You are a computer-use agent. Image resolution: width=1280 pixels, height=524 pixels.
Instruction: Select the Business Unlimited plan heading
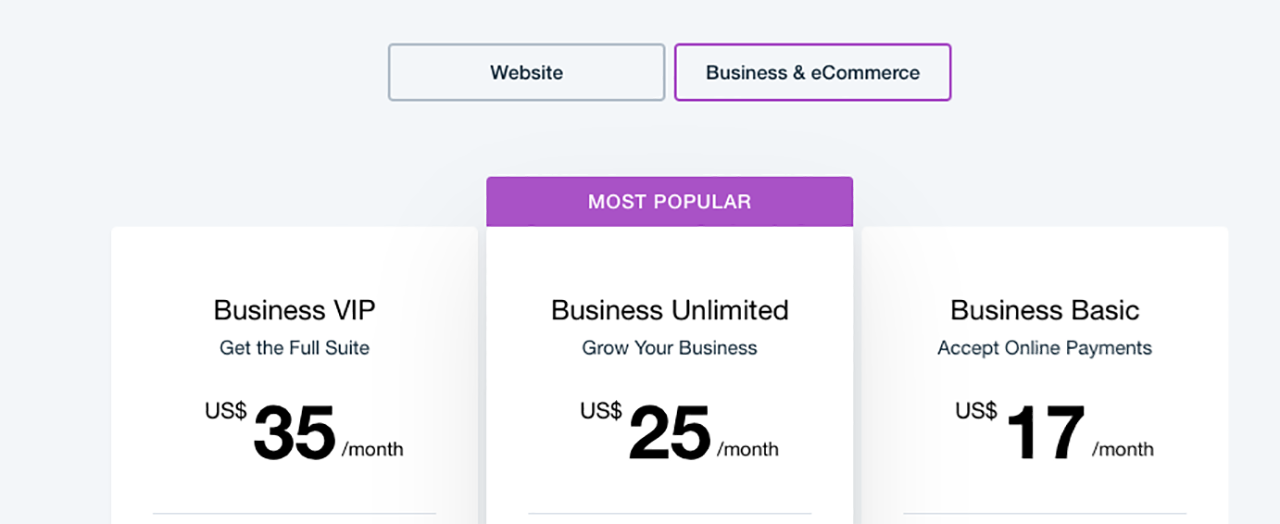[x=669, y=310]
